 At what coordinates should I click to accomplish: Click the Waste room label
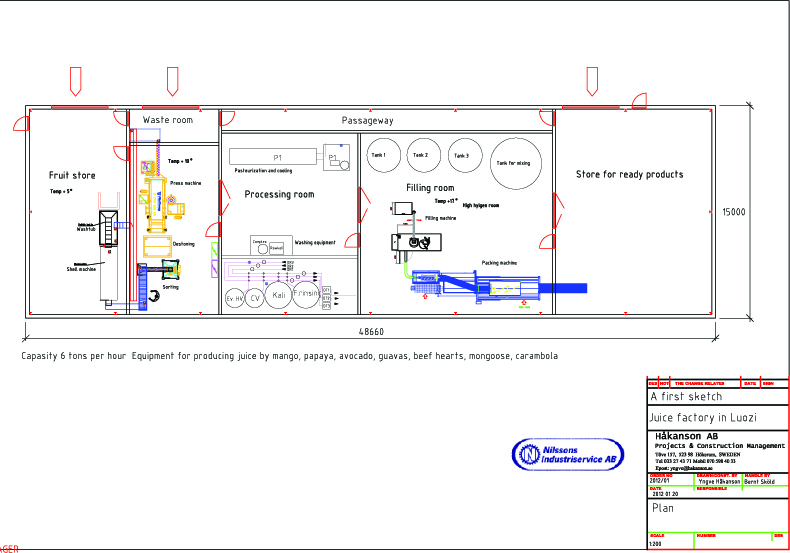click(x=168, y=120)
